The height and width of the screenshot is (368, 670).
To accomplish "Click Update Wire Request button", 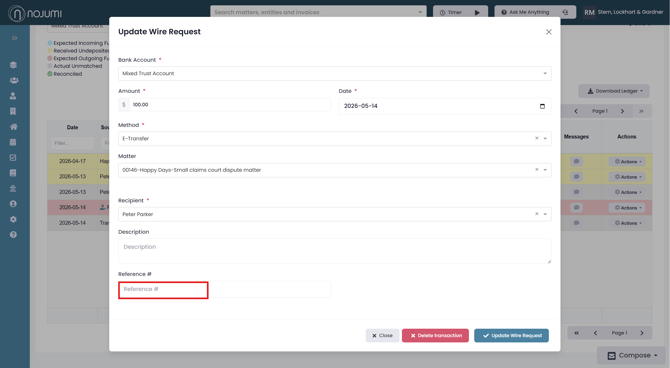I will coord(511,336).
